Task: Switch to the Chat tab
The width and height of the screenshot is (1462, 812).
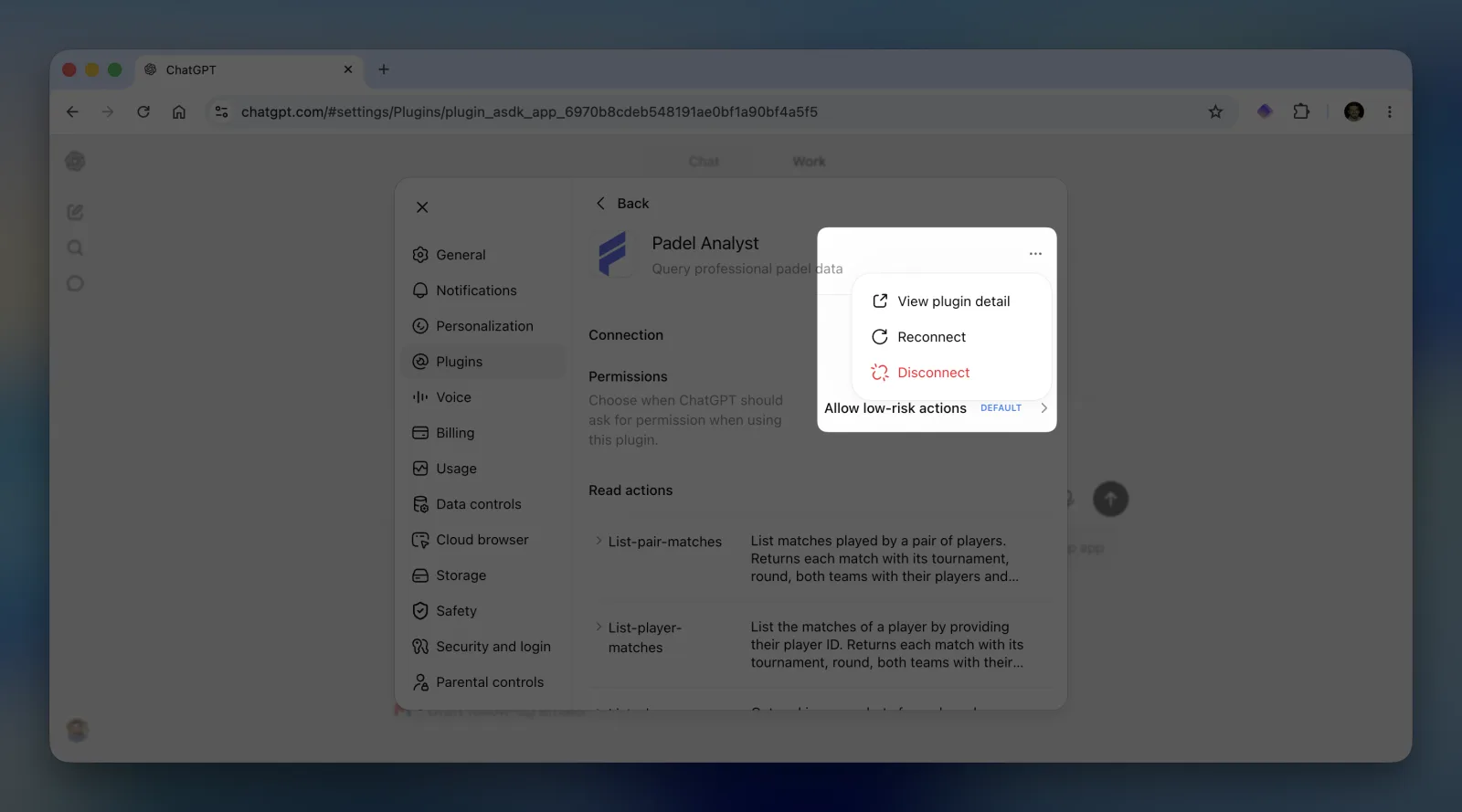Action: click(704, 162)
